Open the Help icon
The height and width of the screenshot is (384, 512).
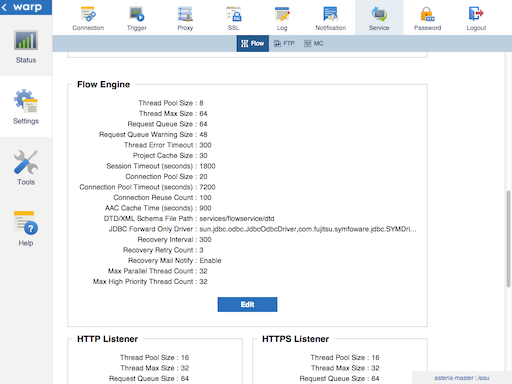tap(26, 223)
